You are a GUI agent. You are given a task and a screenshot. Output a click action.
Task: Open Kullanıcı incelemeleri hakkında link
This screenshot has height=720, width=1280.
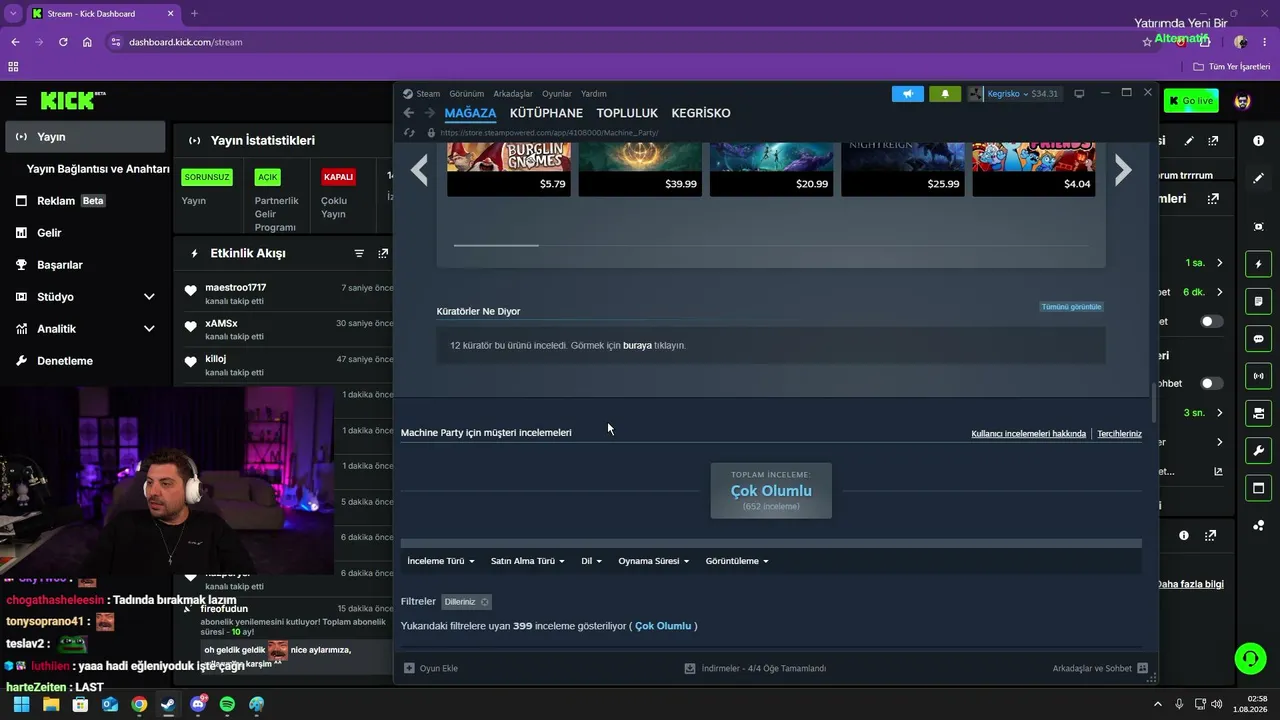click(1028, 434)
